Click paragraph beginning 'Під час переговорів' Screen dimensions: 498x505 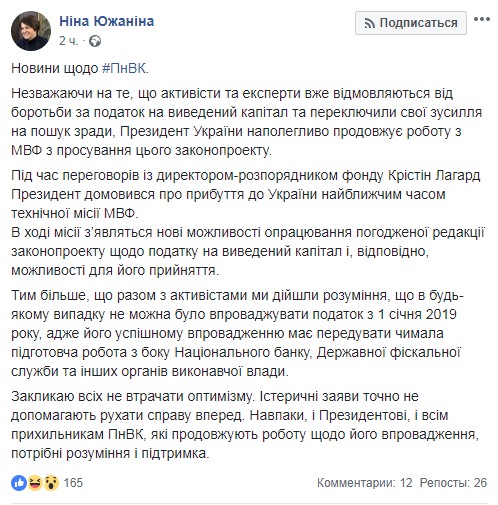pos(246,194)
